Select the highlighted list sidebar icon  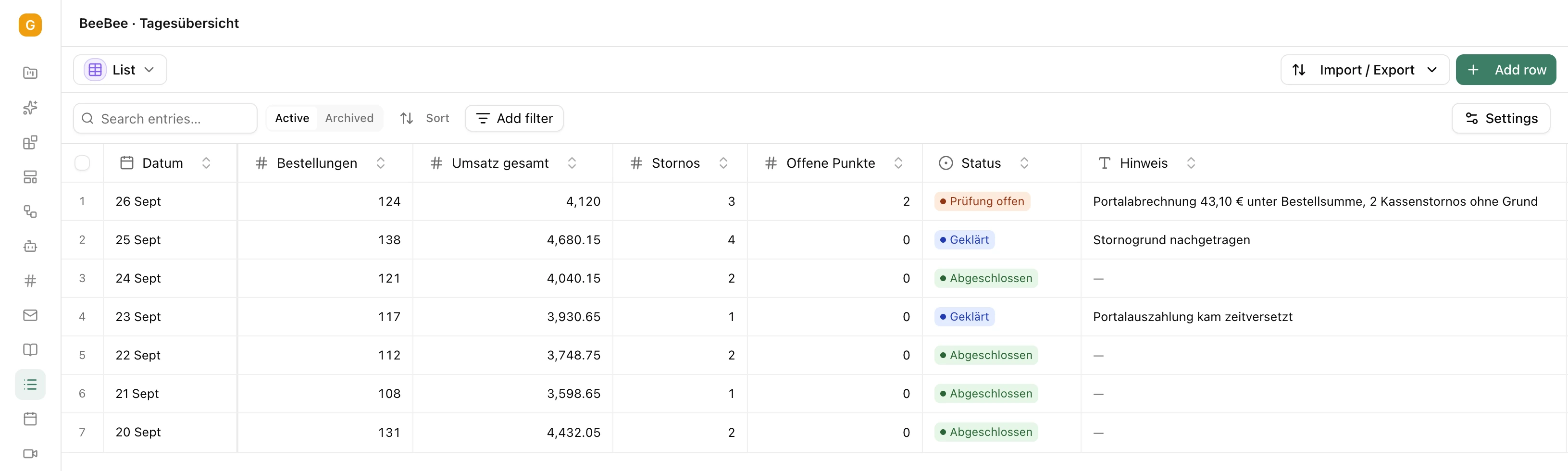[x=30, y=384]
